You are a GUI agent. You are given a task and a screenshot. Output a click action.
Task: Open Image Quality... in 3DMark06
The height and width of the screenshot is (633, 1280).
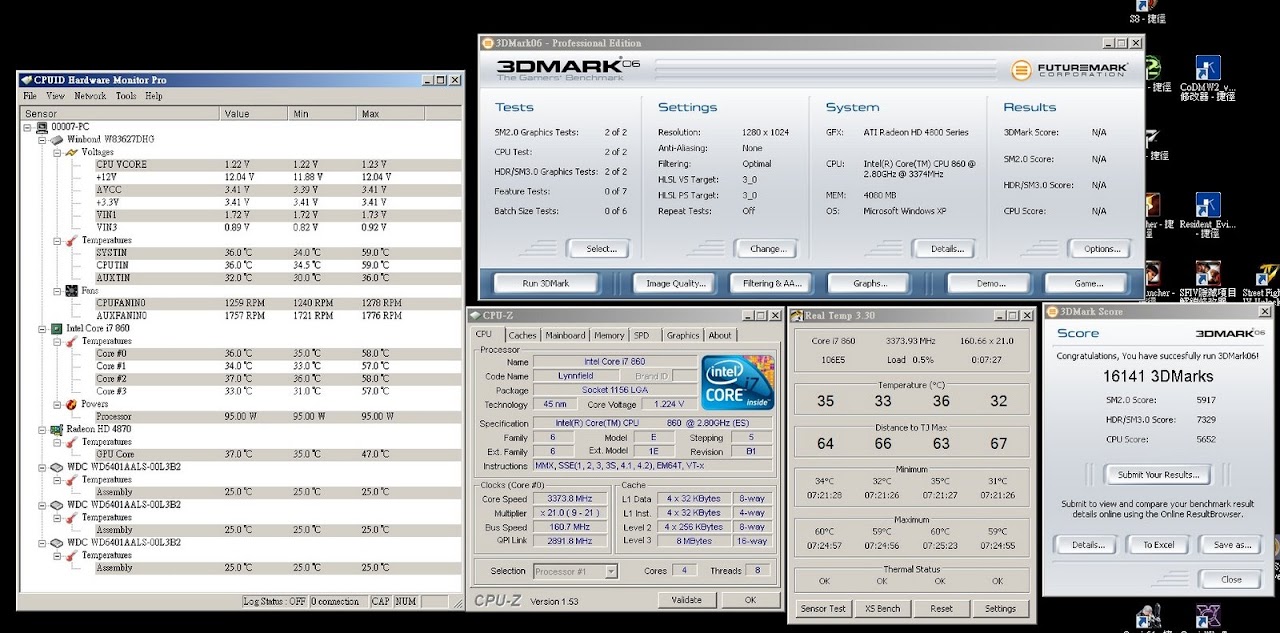point(675,283)
